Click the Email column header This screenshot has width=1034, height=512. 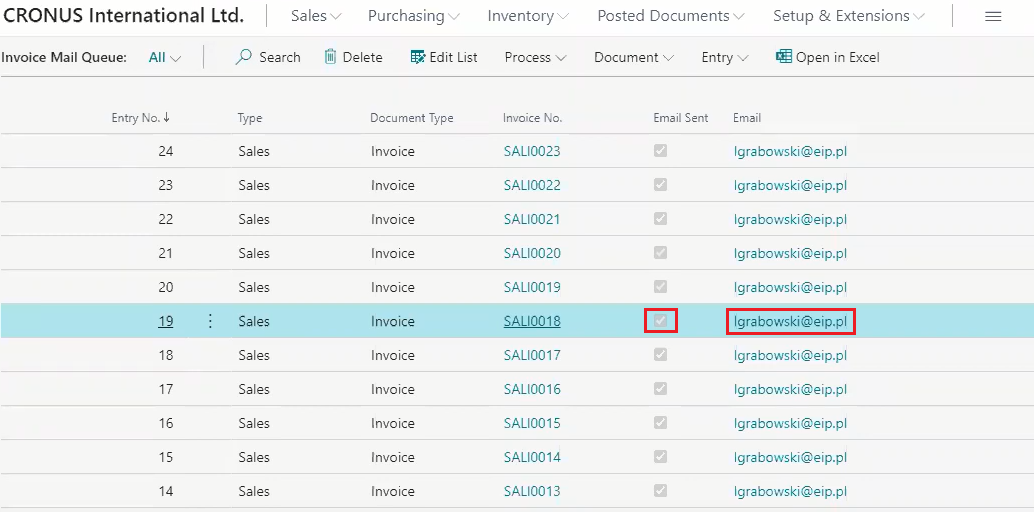pyautogui.click(x=747, y=118)
